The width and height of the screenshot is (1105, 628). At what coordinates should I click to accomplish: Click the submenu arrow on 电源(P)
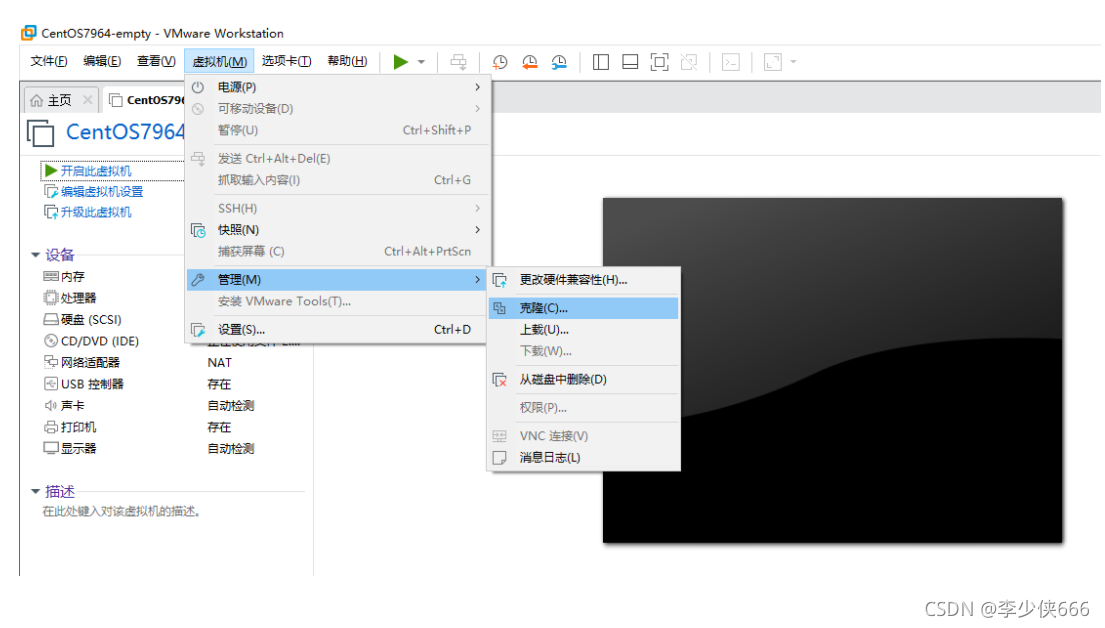pyautogui.click(x=477, y=87)
